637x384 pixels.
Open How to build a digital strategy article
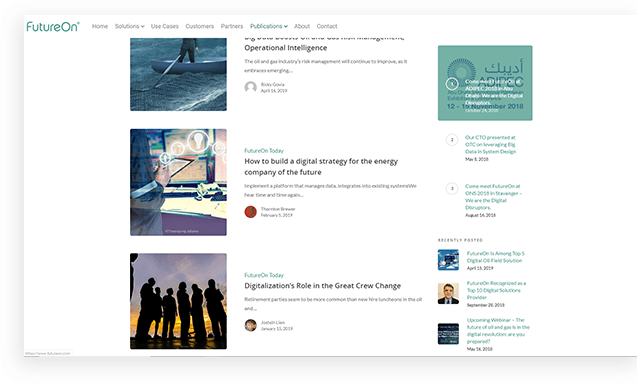tap(321, 167)
